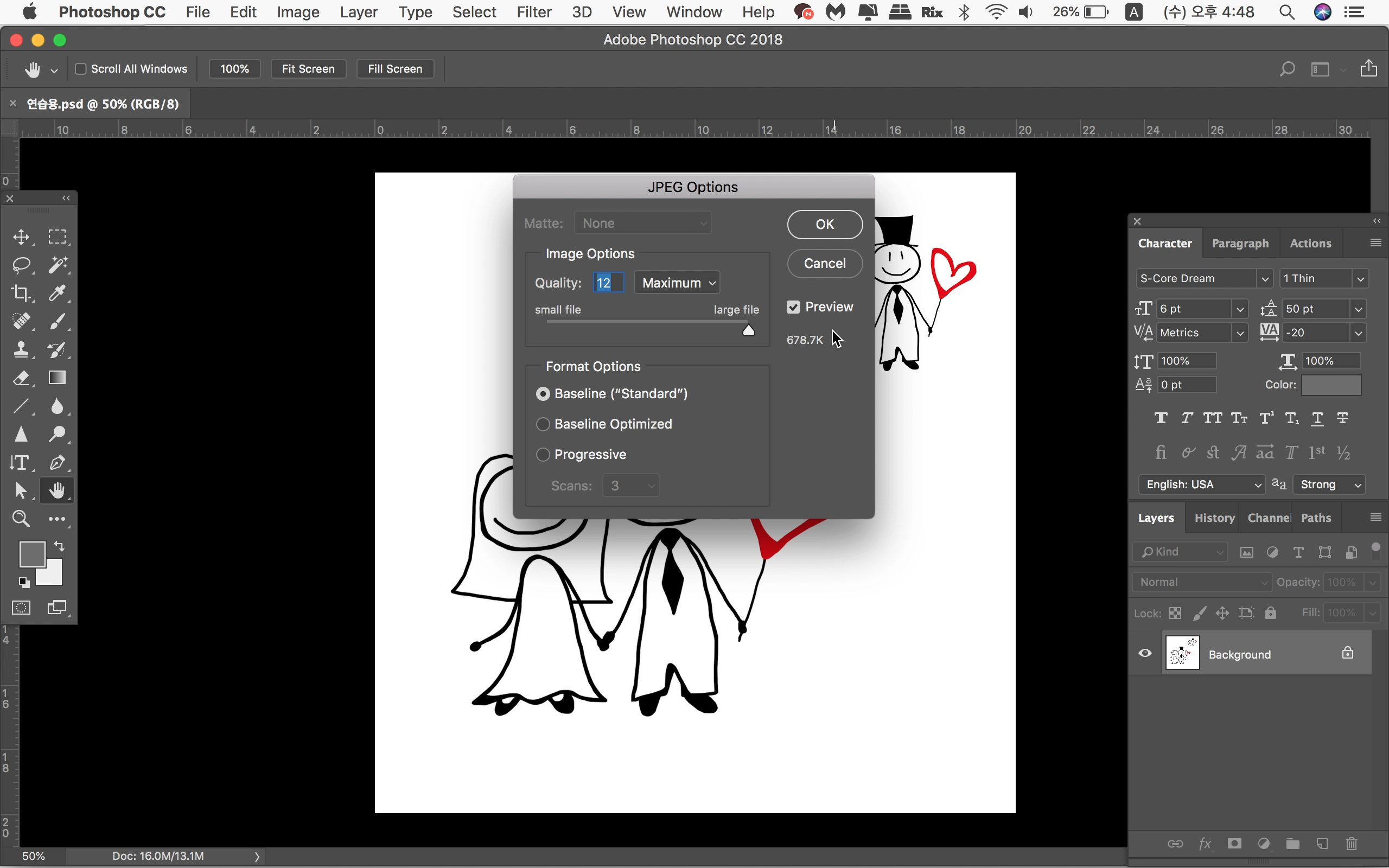Select the Progressive format option
The width and height of the screenshot is (1389, 868).
pyautogui.click(x=543, y=455)
